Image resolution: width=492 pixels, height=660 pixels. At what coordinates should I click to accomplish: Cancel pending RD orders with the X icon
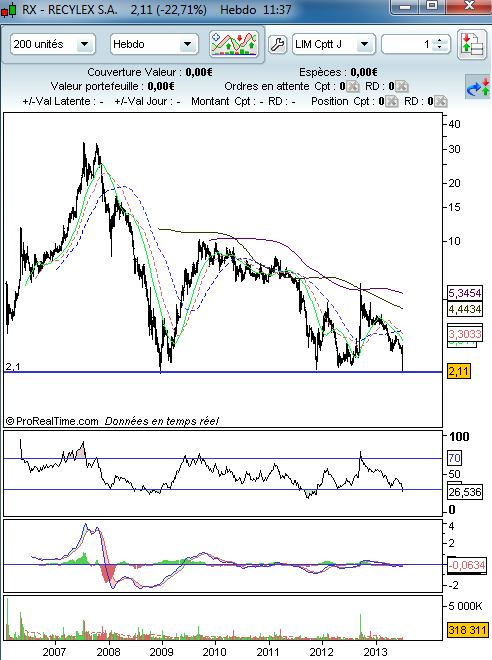coord(402,87)
